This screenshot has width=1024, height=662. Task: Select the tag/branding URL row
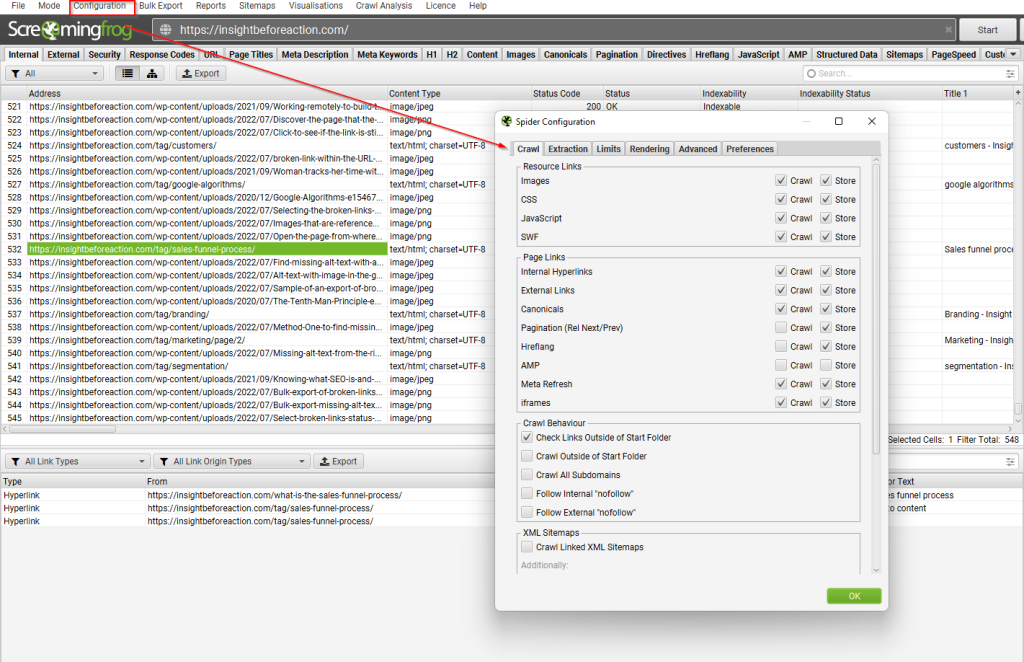pos(207,314)
